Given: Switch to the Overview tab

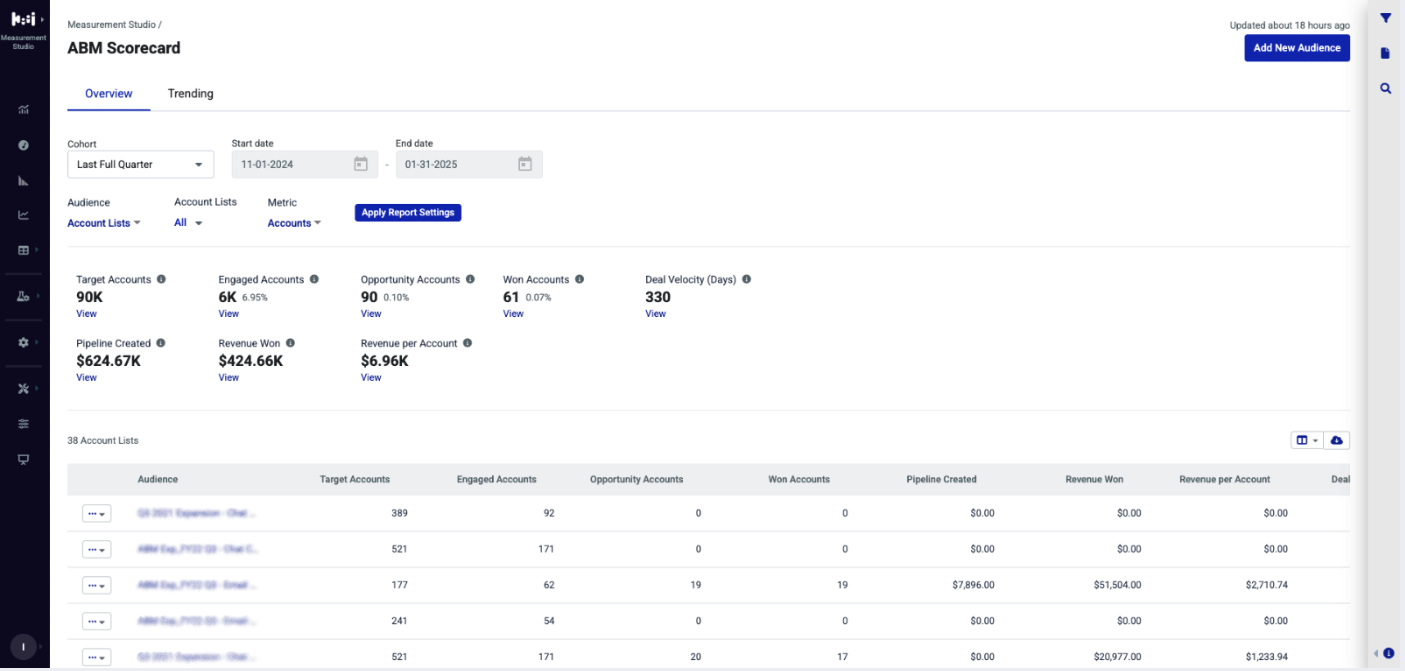Looking at the screenshot, I should [109, 94].
